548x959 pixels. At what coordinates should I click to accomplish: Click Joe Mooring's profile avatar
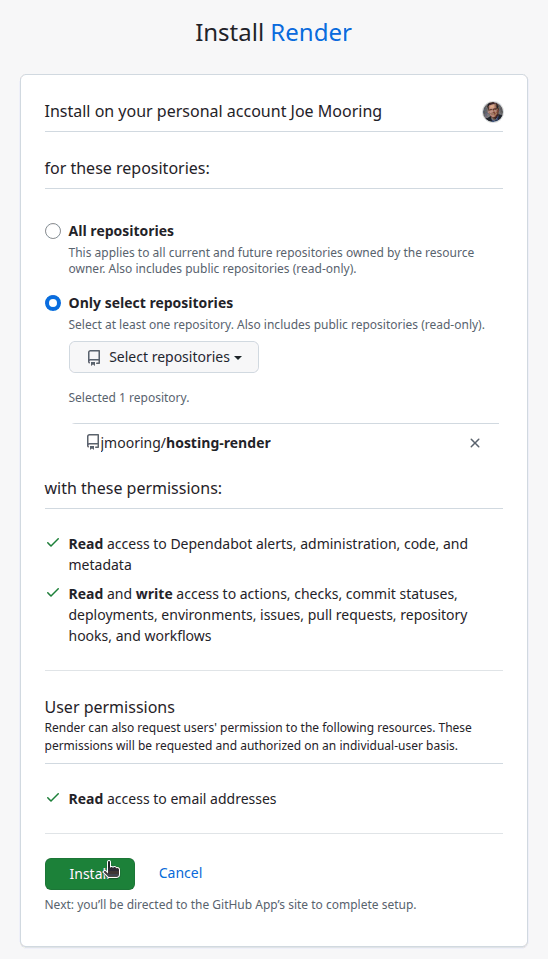[492, 112]
